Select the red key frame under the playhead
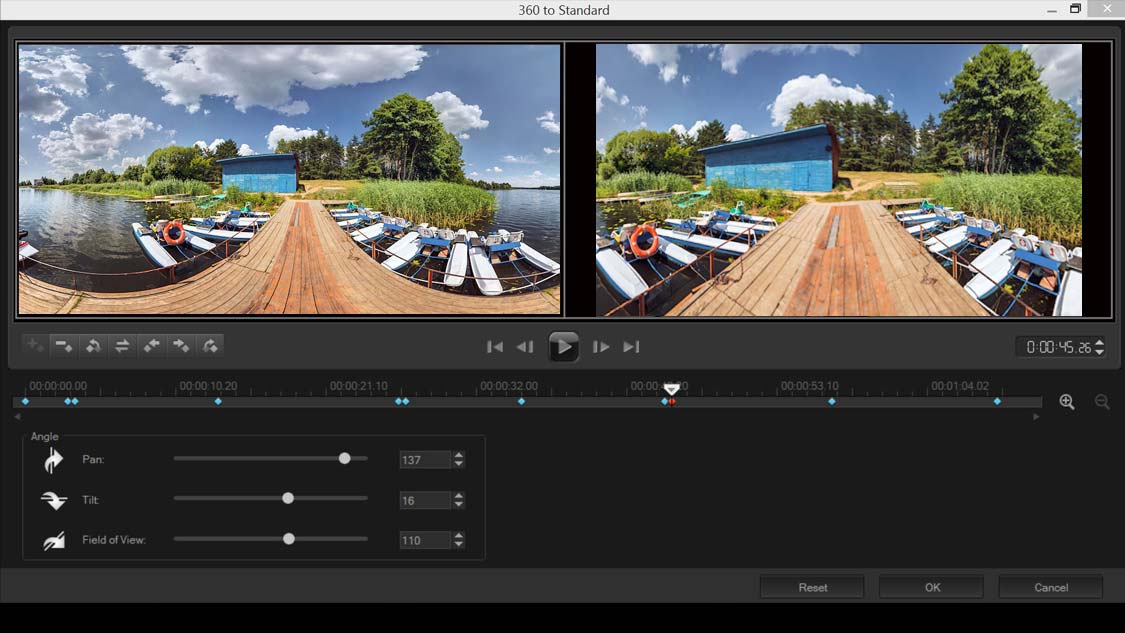Screen dimensions: 1125x633 tap(672, 401)
